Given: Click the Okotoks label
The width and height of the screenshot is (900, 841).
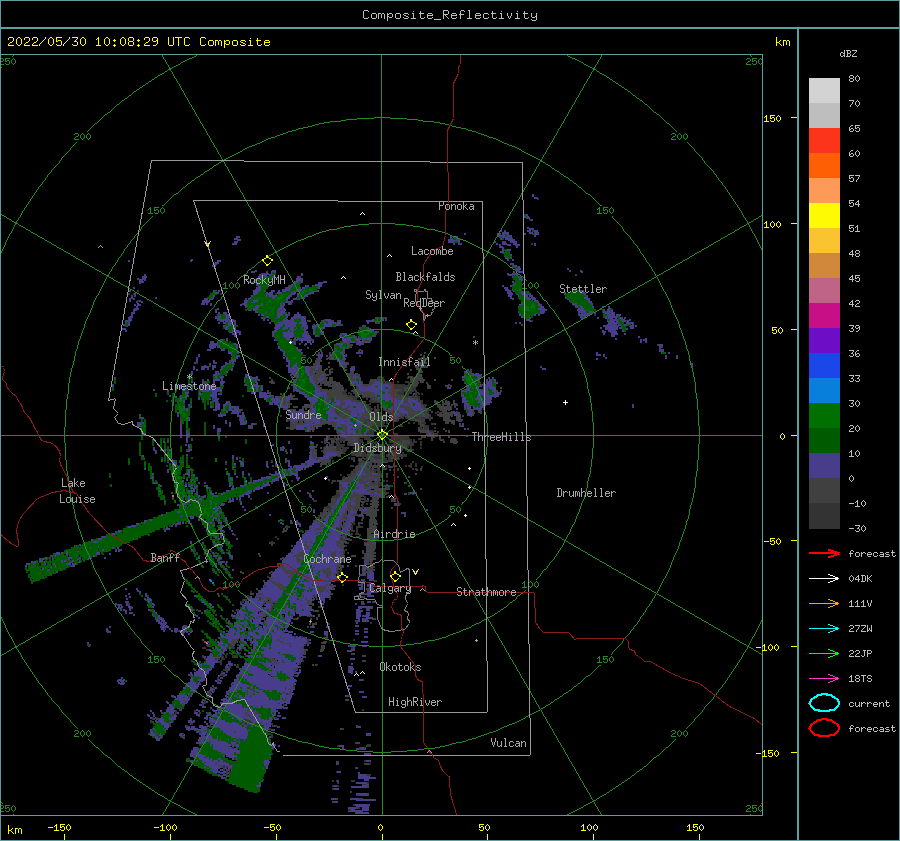Looking at the screenshot, I should point(400,667).
